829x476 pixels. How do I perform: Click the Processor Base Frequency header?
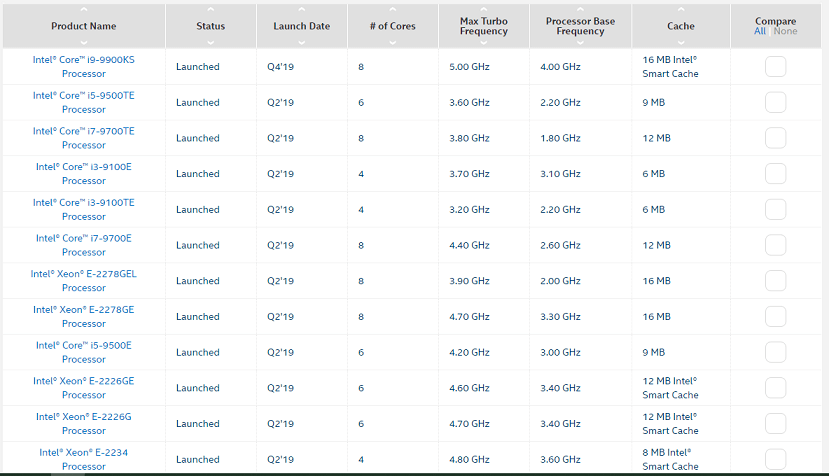pos(580,26)
